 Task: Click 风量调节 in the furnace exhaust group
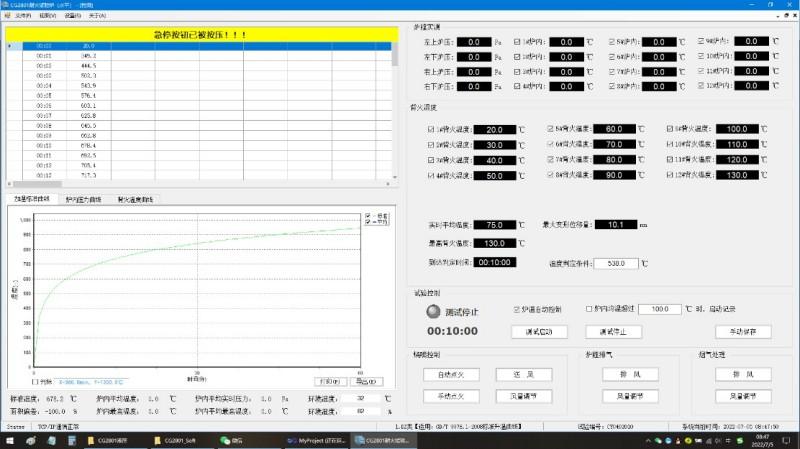[630, 396]
